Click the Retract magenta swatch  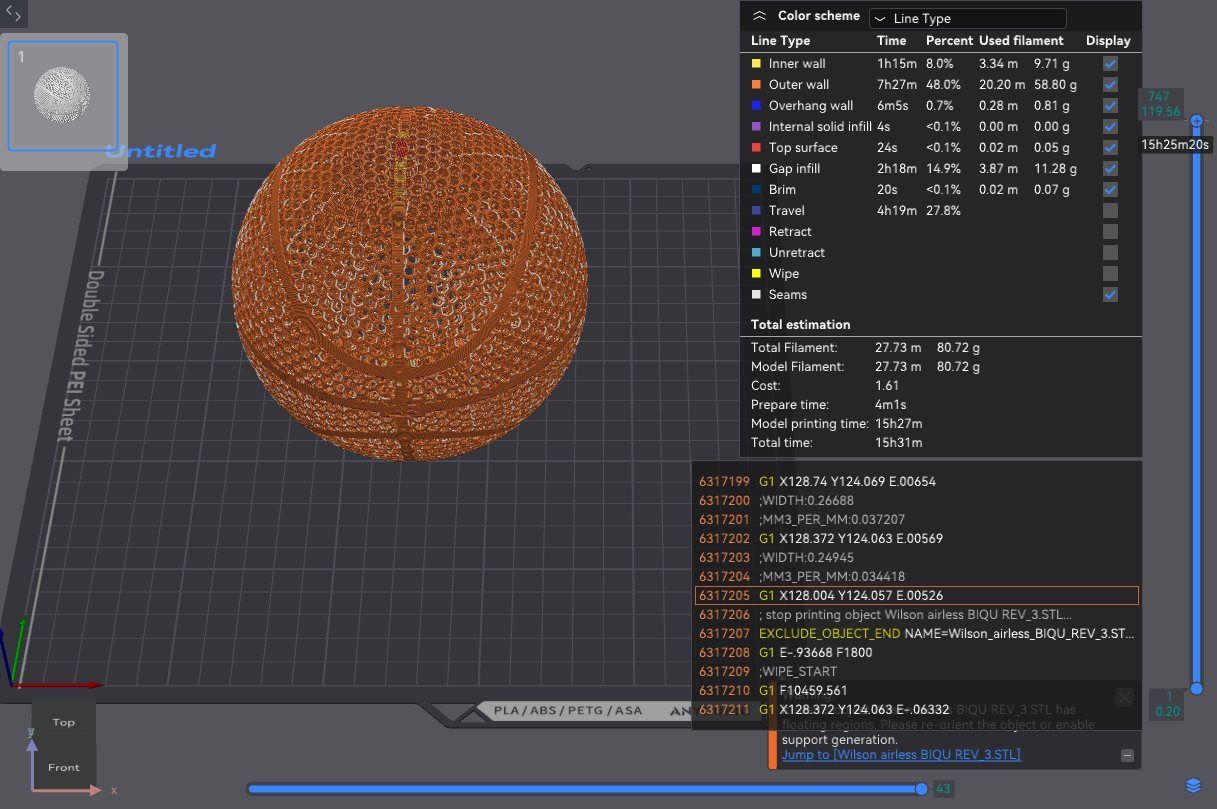pyautogui.click(x=756, y=231)
